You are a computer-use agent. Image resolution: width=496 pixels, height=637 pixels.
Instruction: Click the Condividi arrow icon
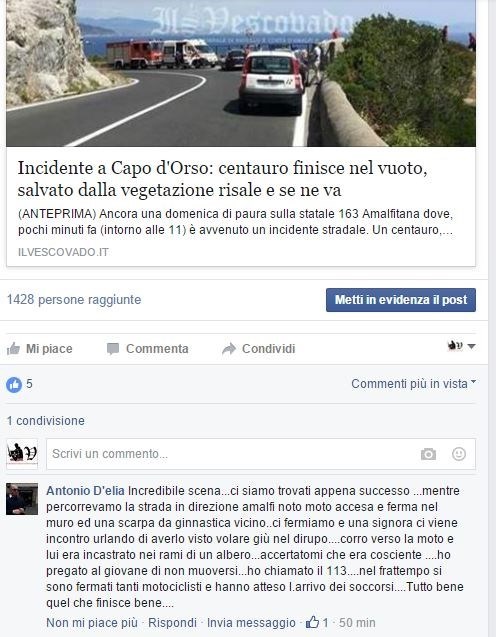point(229,349)
